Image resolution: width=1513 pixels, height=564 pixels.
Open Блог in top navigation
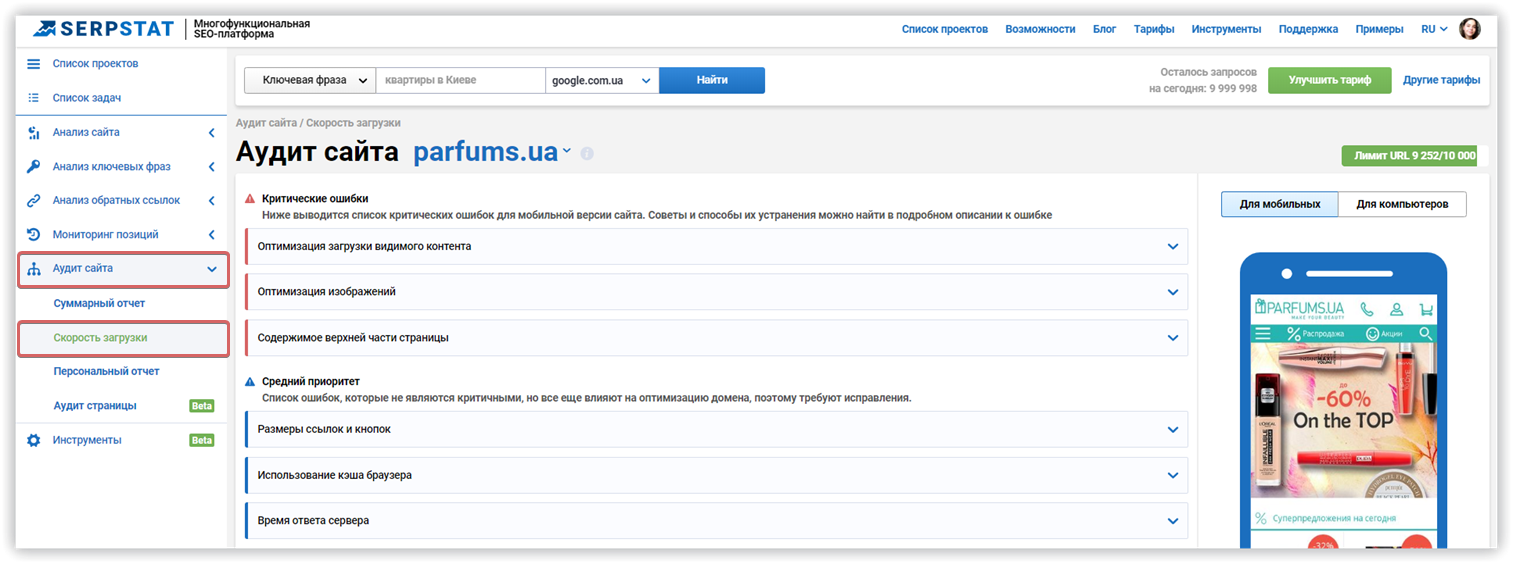[x=1104, y=29]
